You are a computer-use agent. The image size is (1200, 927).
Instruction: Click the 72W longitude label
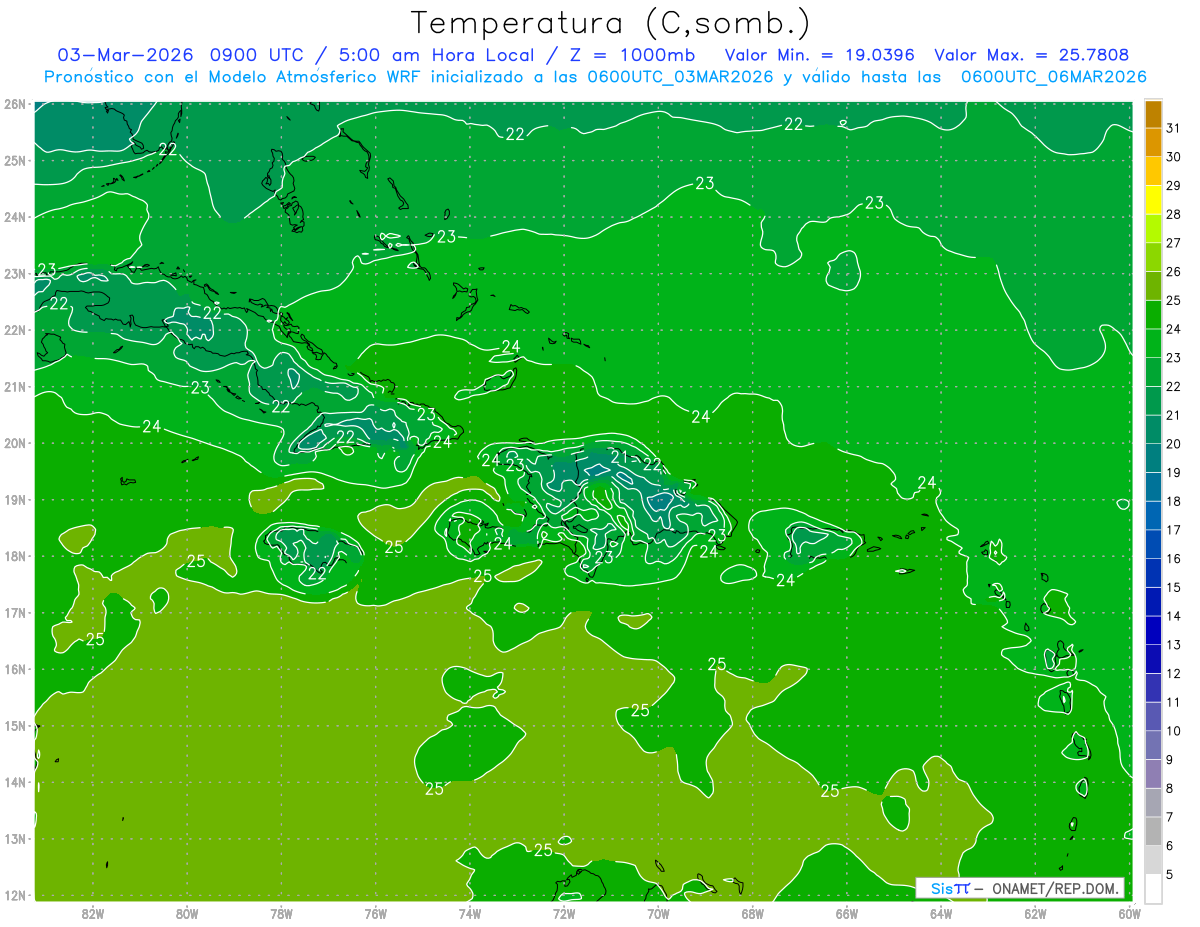click(x=564, y=913)
